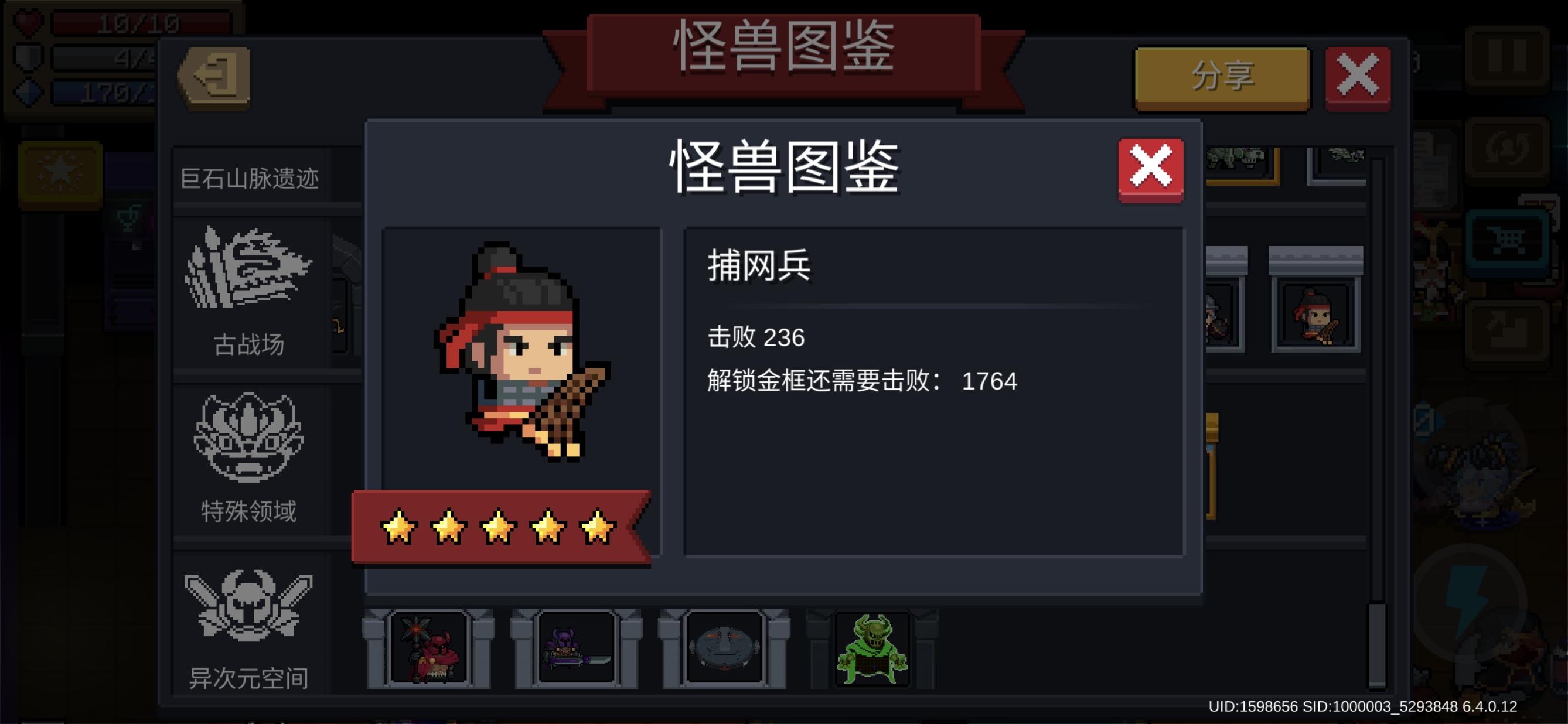Viewport: 1568px width, 724px height.
Task: Select the 巨石山脉遗迹 category tab
Action: [251, 178]
